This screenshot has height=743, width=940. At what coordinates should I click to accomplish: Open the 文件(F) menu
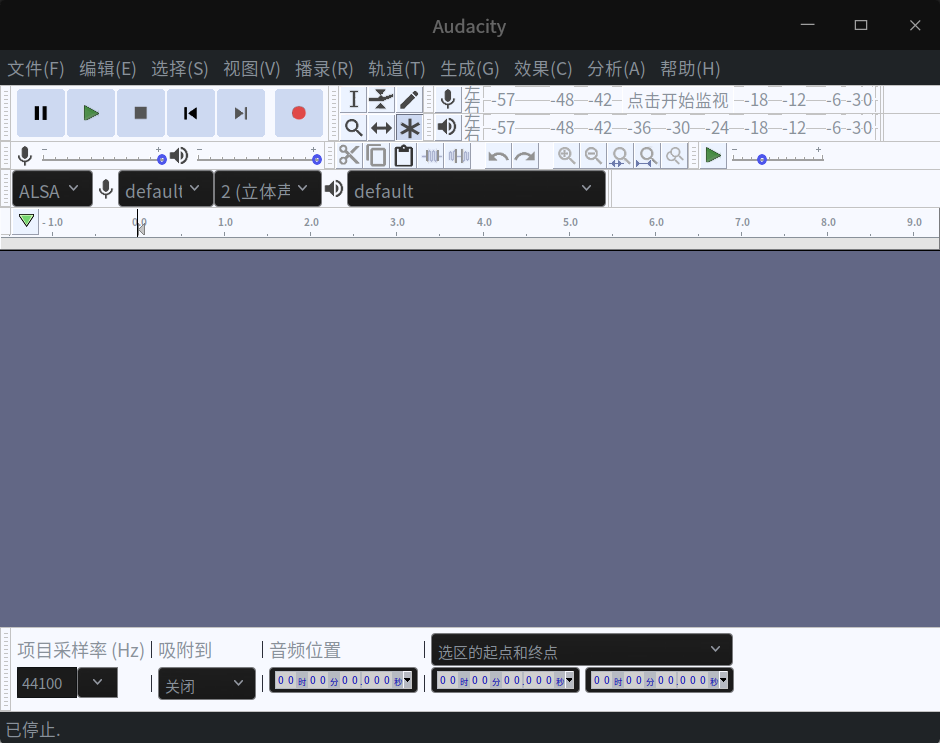(36, 69)
